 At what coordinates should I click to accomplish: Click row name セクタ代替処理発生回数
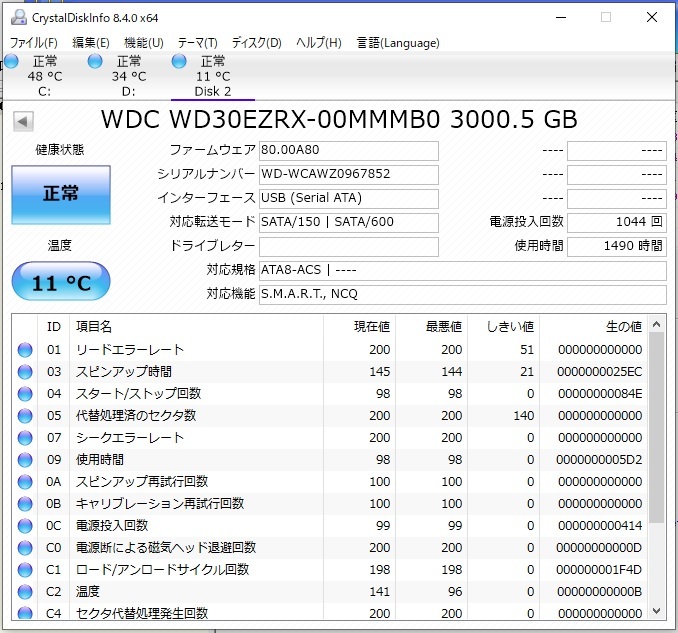(x=142, y=613)
